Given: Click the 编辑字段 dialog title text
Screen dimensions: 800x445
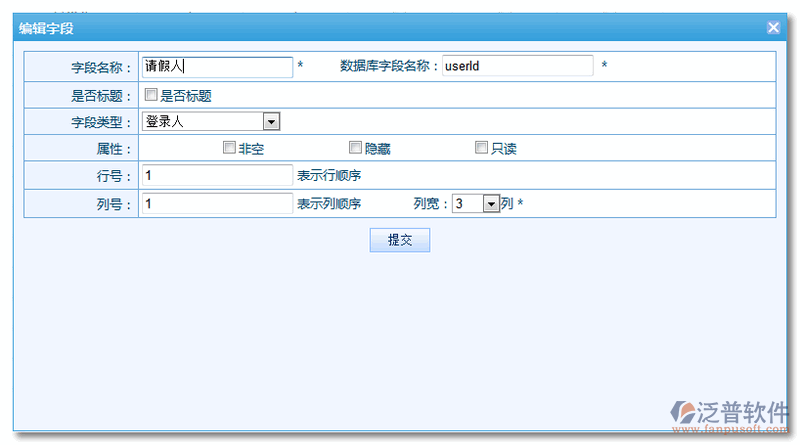Looking at the screenshot, I should (46, 28).
